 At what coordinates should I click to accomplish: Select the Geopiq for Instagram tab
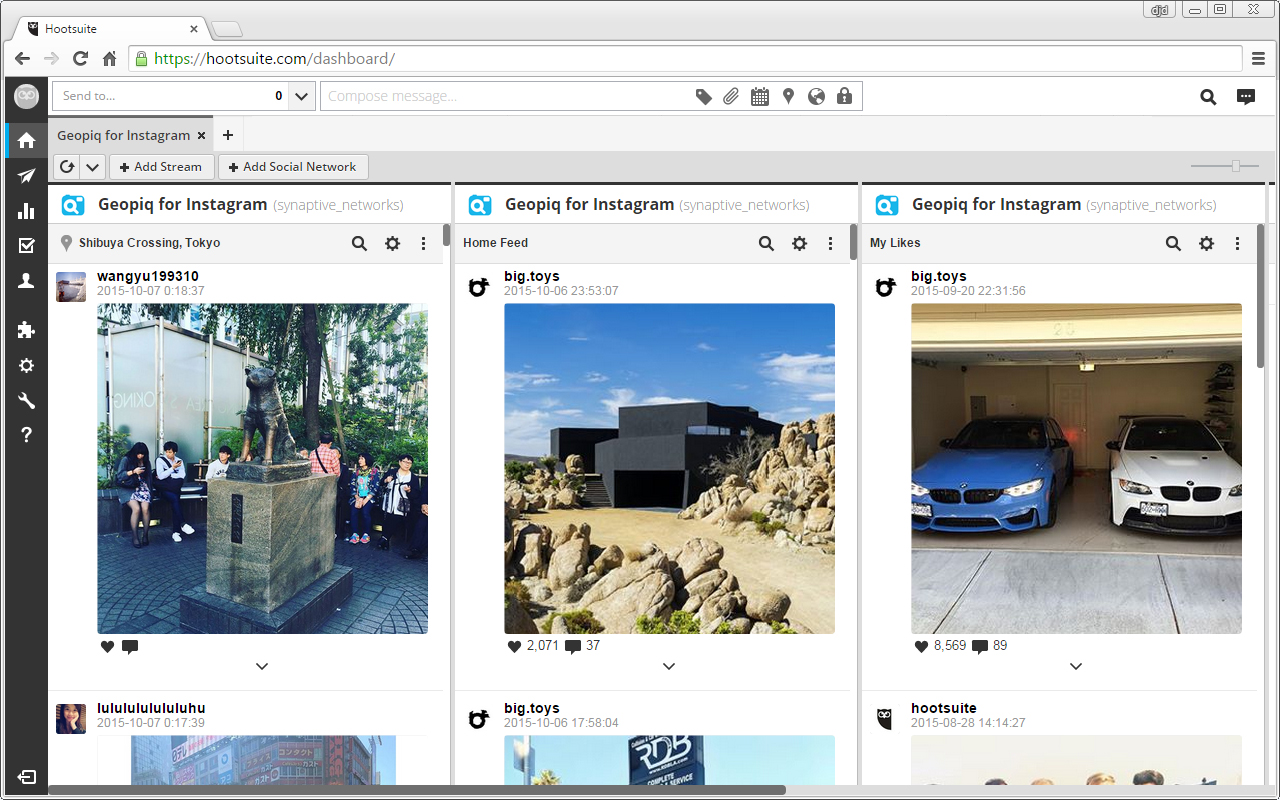click(x=123, y=135)
